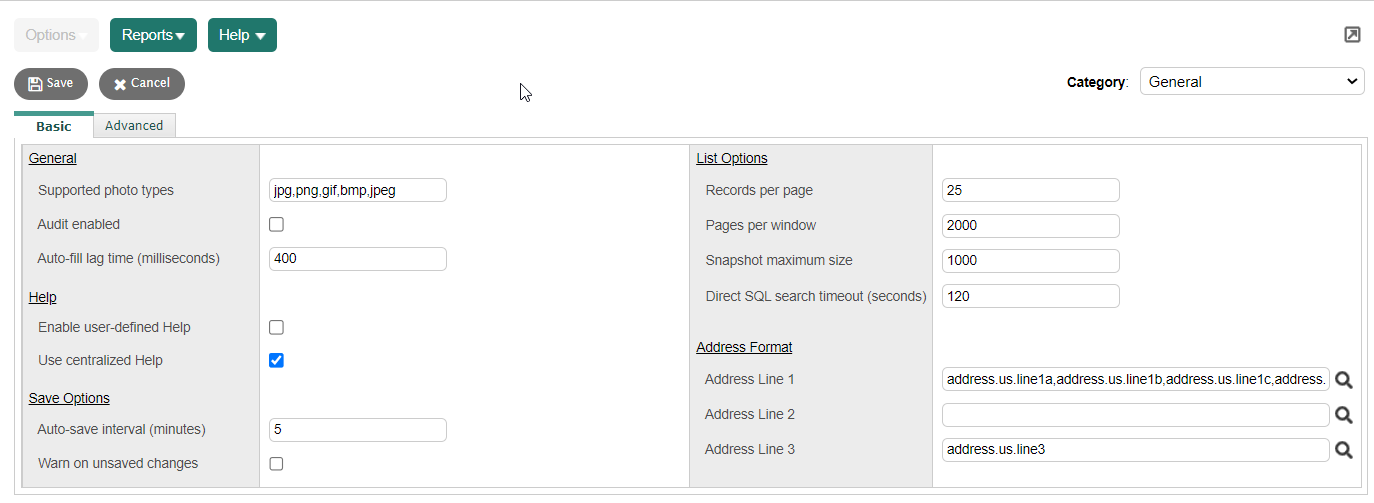Click the Address Line 2 search magnifier icon
The height and width of the screenshot is (503, 1374).
[1344, 415]
